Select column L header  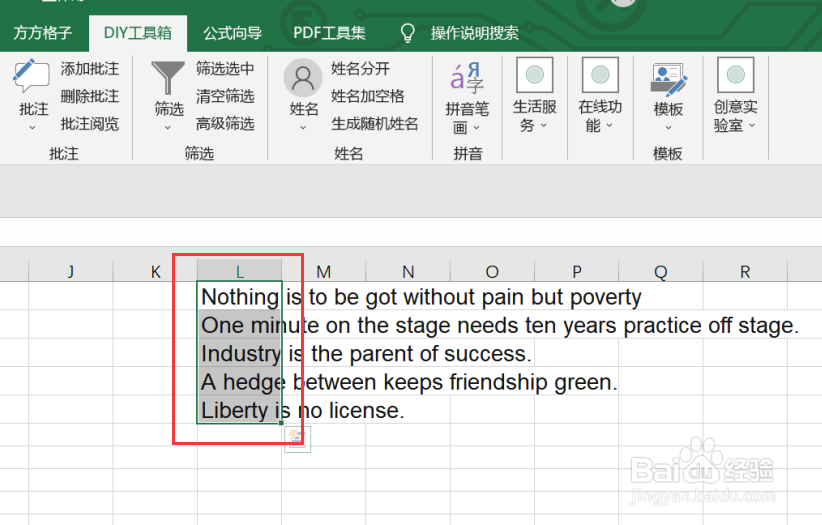coord(240,271)
